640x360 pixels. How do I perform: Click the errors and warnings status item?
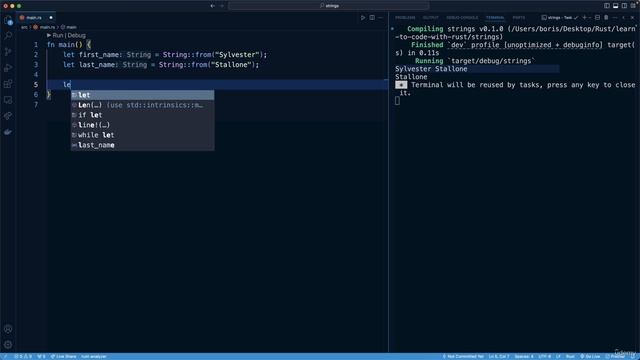click(x=23, y=356)
